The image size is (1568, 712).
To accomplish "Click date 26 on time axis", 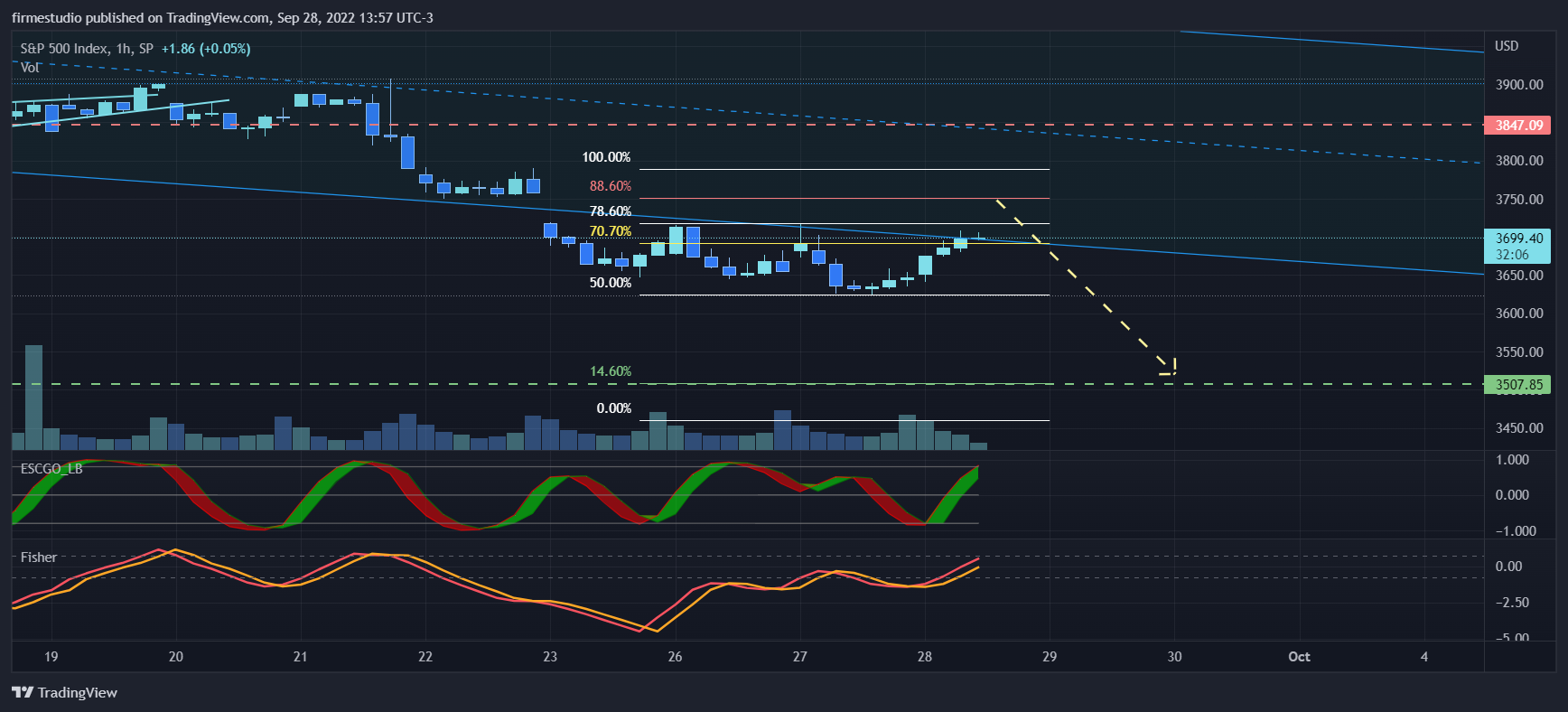I will pyautogui.click(x=675, y=657).
